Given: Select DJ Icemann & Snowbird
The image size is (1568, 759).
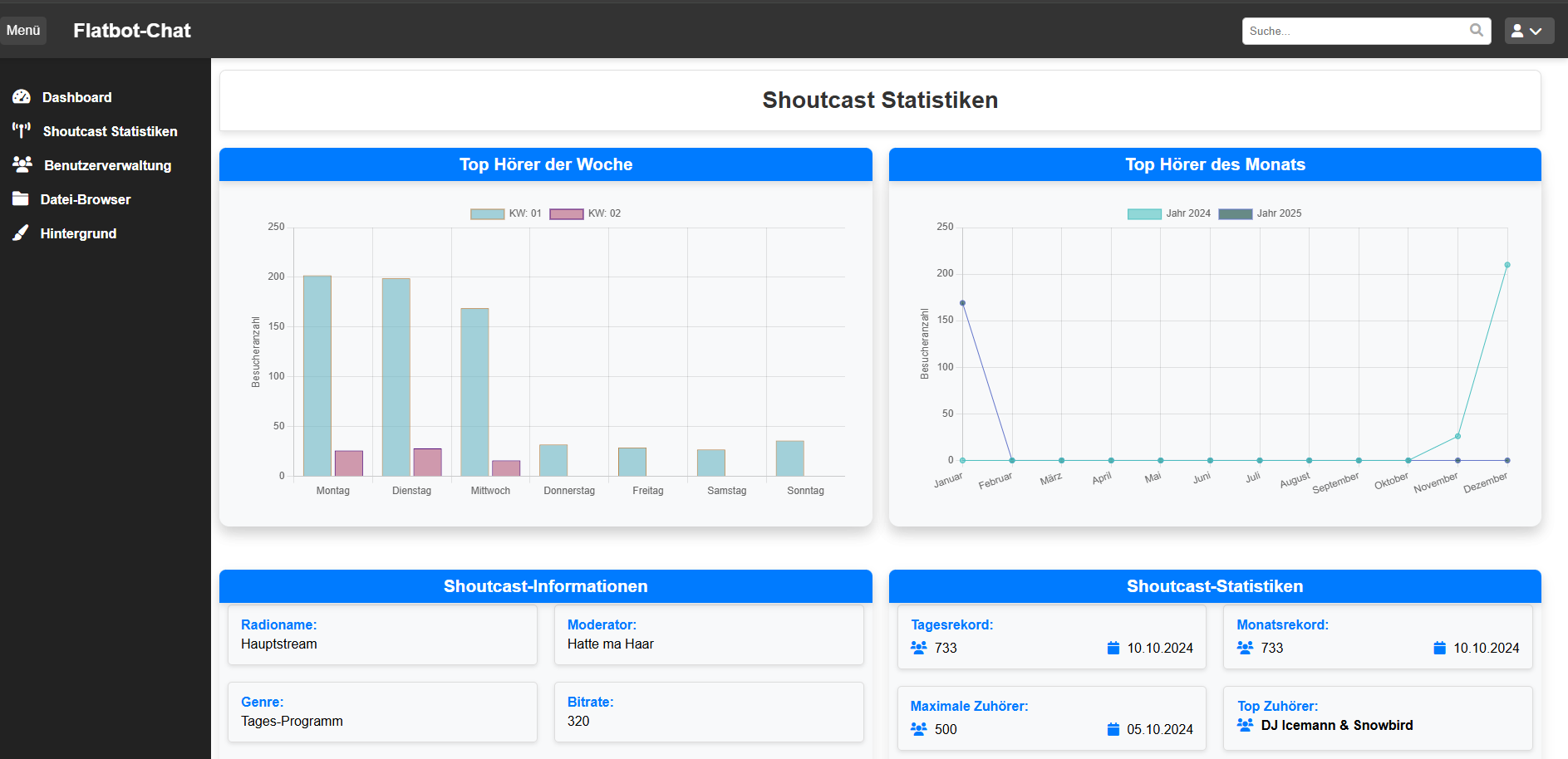Looking at the screenshot, I should [1337, 725].
